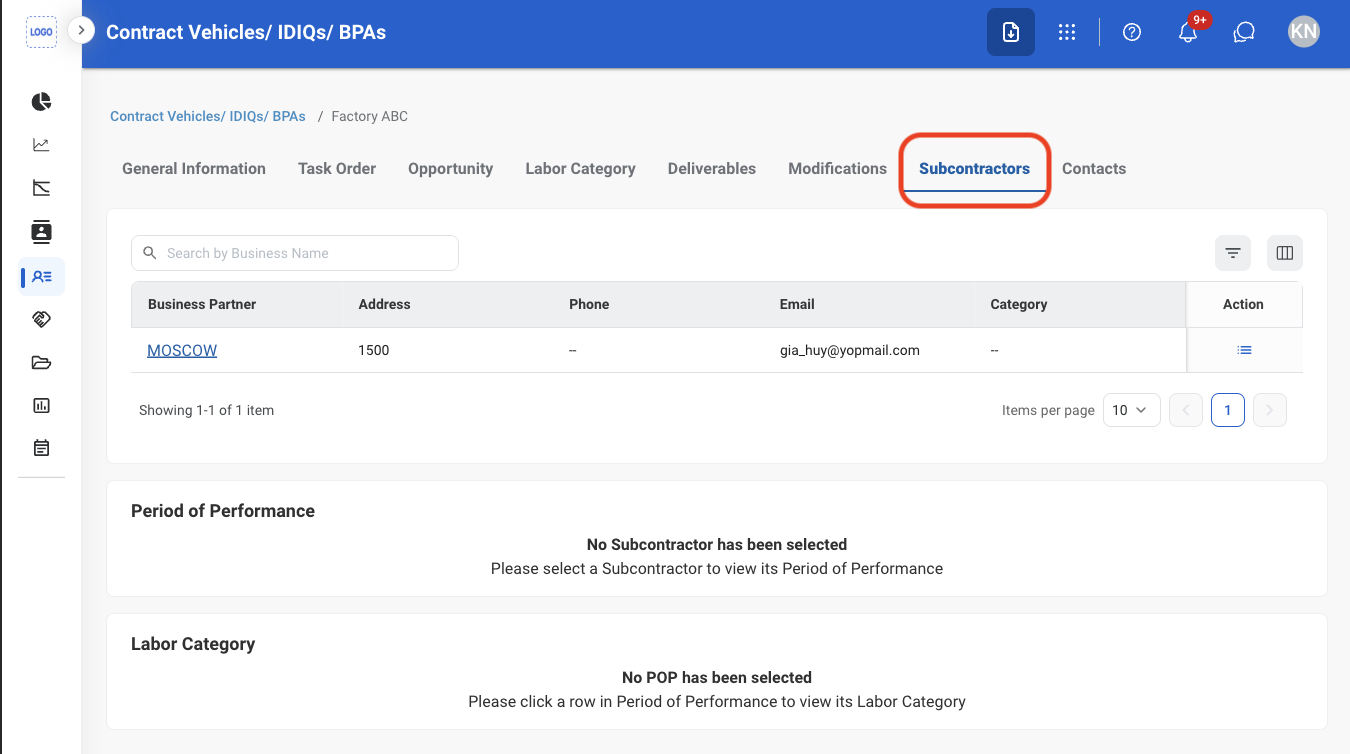Screen dimensions: 1350x754
Task: Open the chat messages icon
Action: tap(1244, 32)
